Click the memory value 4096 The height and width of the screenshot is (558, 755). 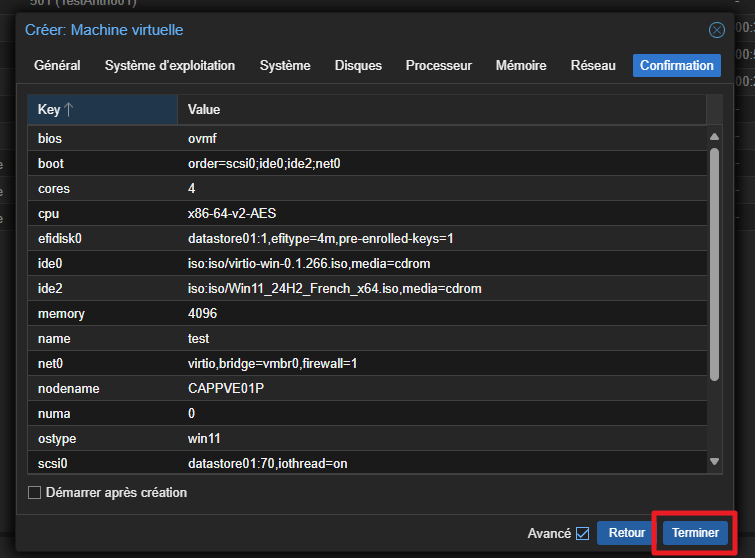(203, 314)
